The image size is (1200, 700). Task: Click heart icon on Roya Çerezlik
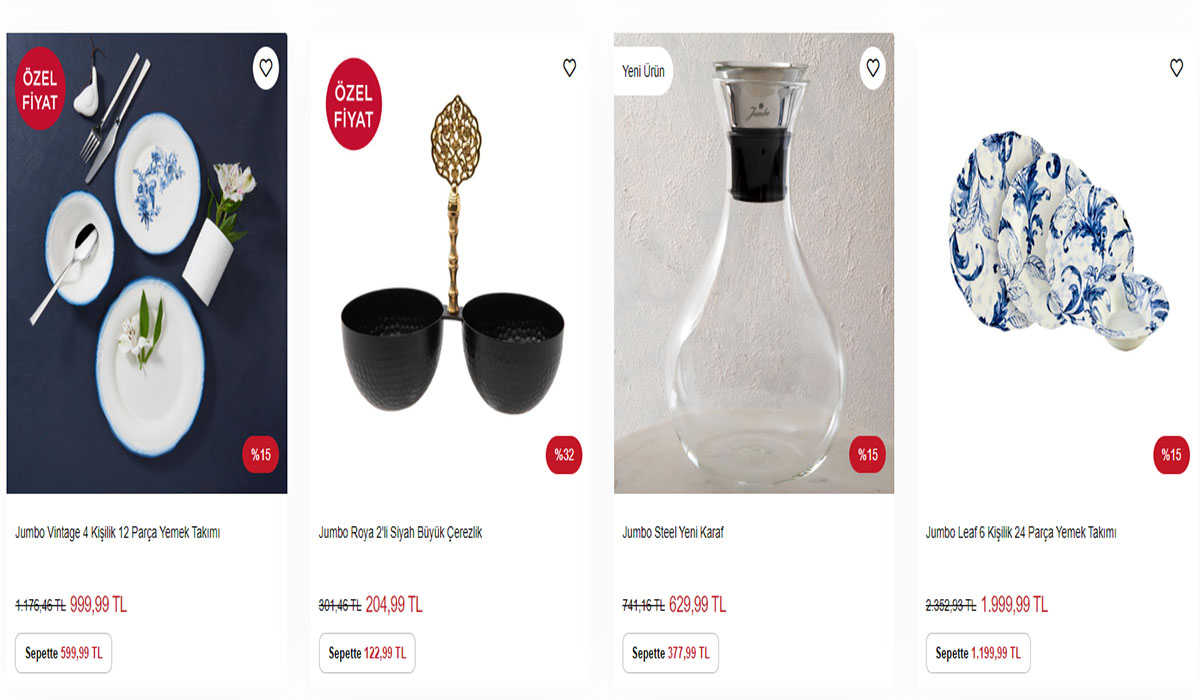click(569, 69)
